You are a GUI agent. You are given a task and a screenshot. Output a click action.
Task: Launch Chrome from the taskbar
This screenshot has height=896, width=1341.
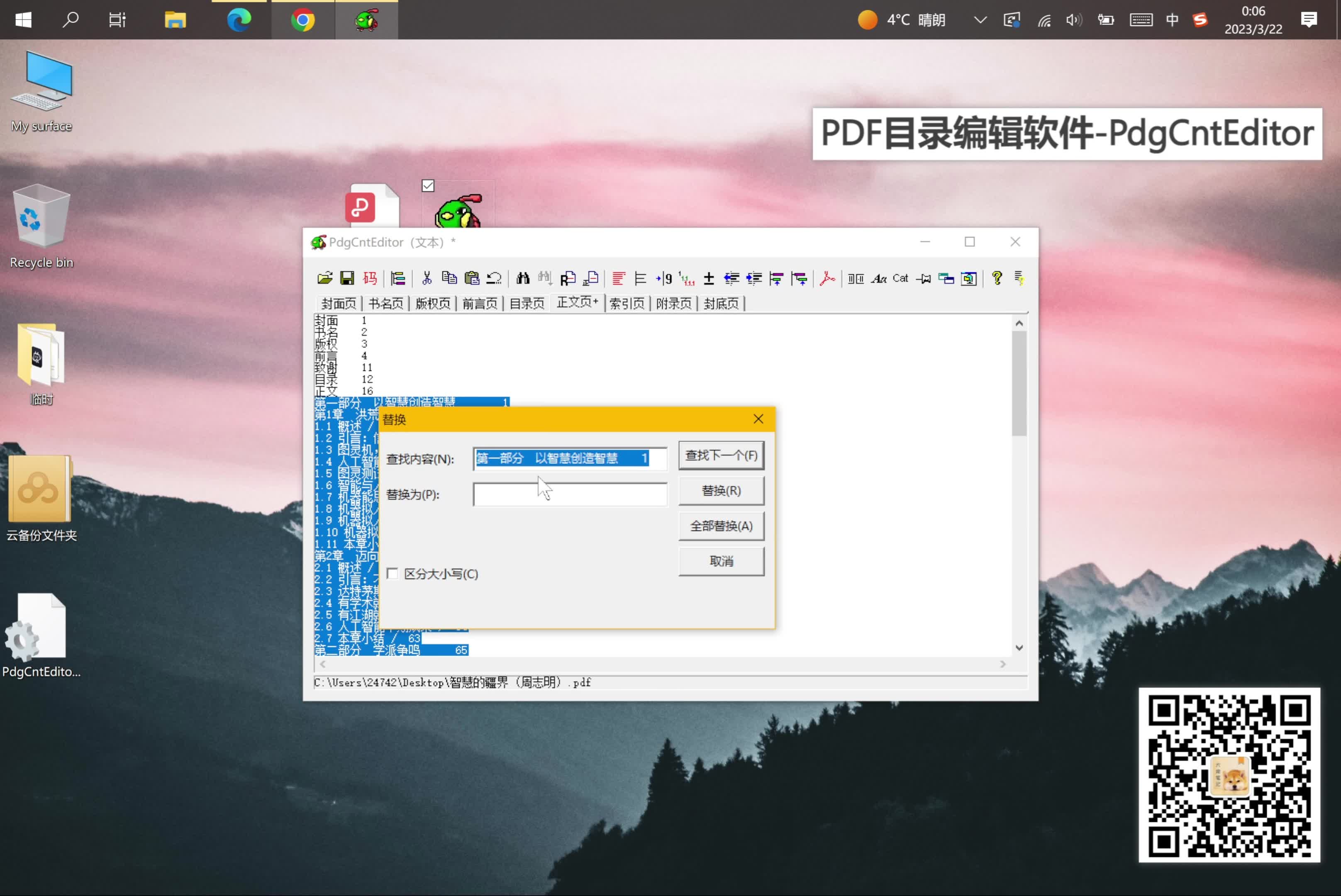pos(302,19)
